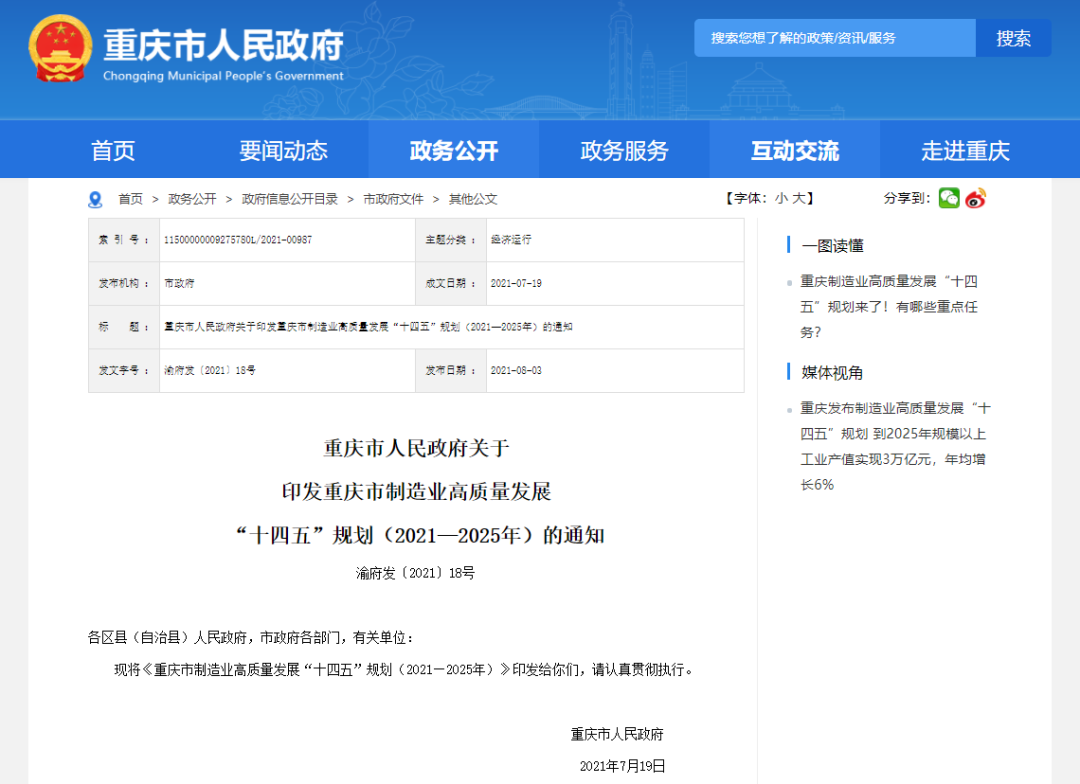Go to the 政务服务 section

tap(623, 149)
